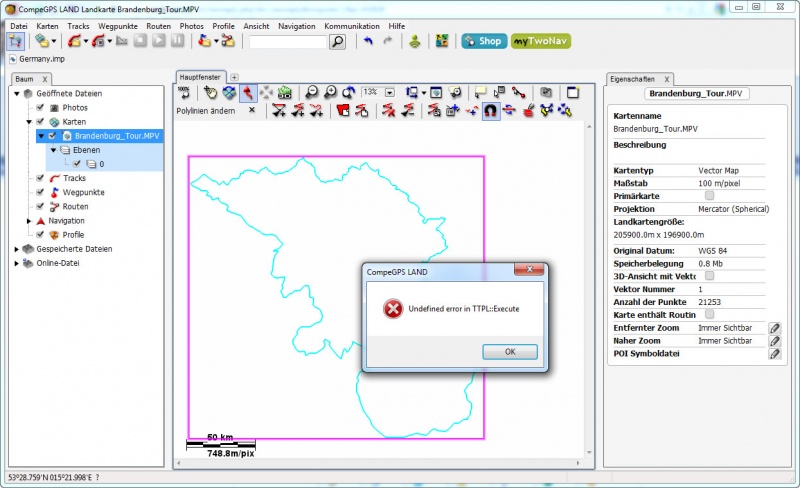Image resolution: width=800 pixels, height=488 pixels.
Task: Click the blue undo arrow icon
Action: [x=368, y=42]
